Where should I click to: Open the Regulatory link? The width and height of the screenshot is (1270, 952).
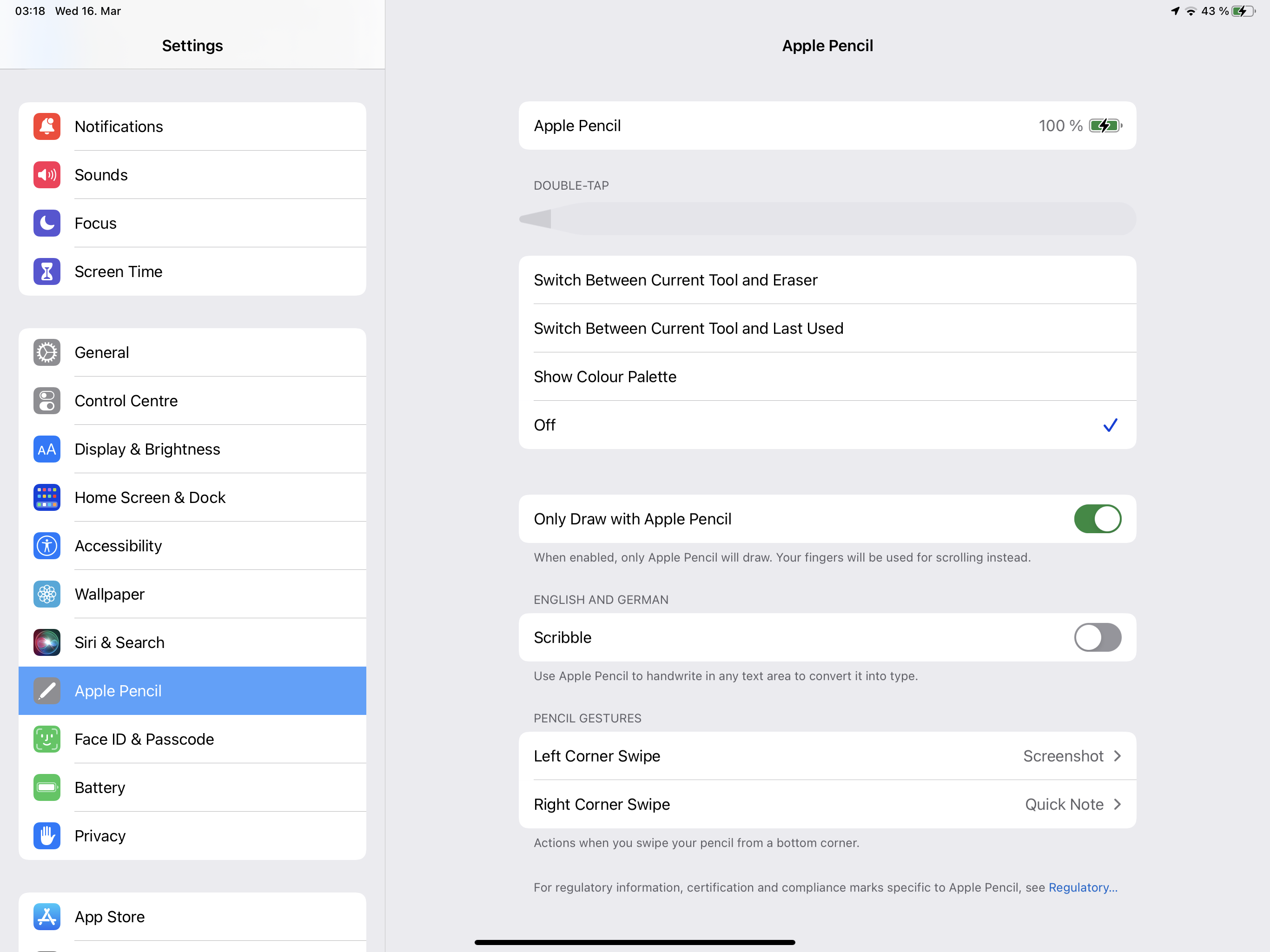[1082, 887]
